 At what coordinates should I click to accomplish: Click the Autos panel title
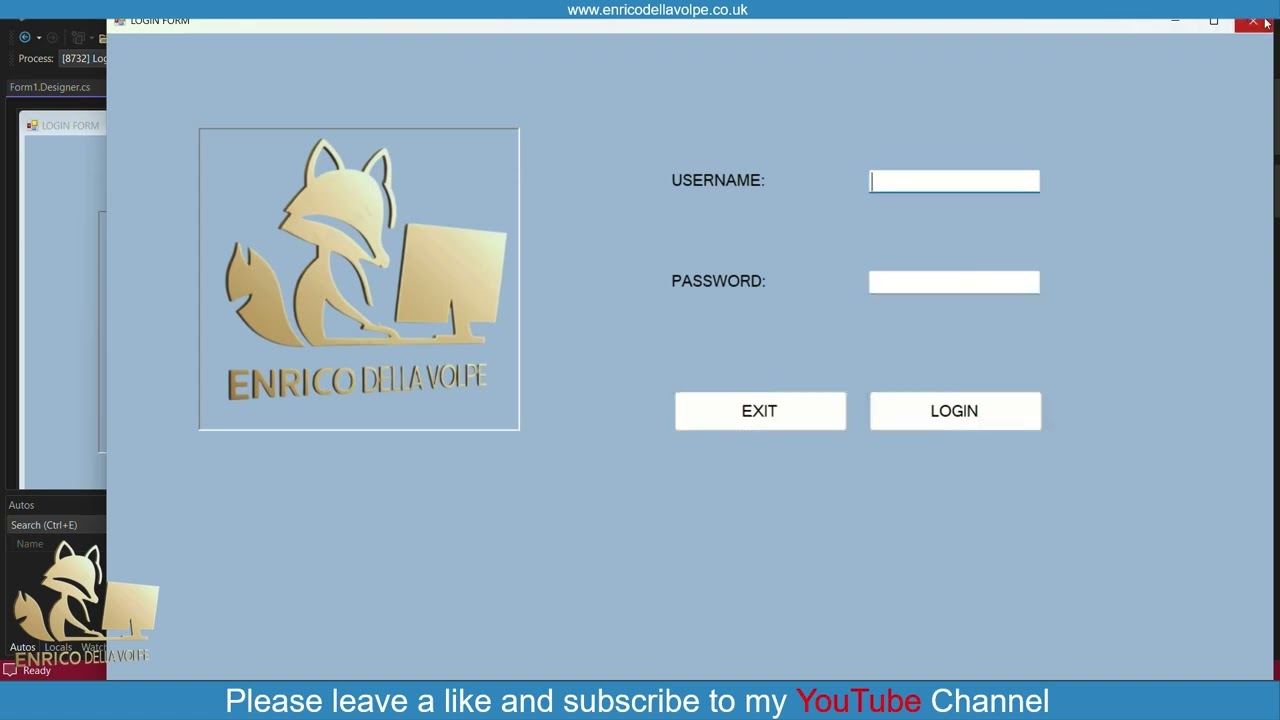coord(21,505)
